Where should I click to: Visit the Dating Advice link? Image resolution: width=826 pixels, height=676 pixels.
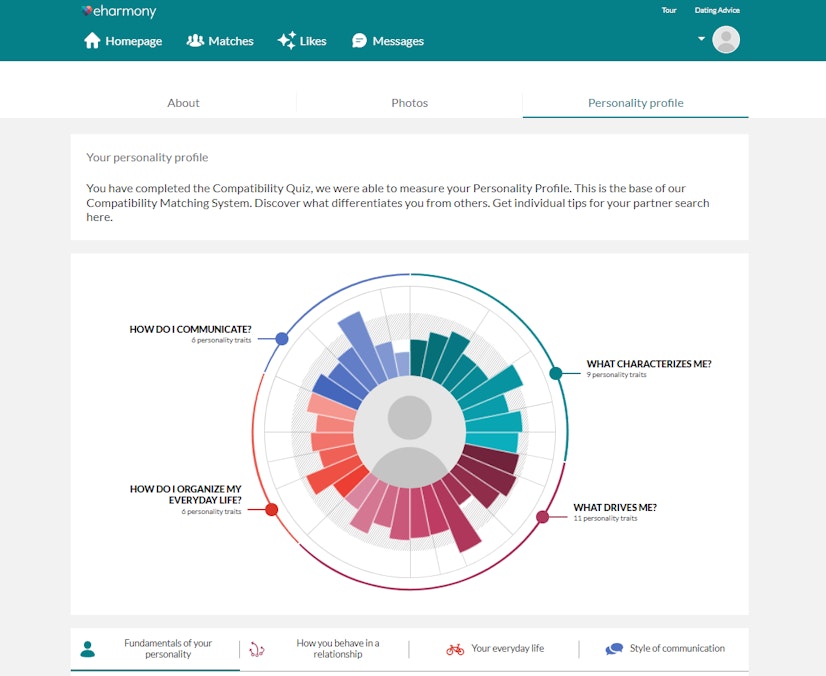point(717,10)
